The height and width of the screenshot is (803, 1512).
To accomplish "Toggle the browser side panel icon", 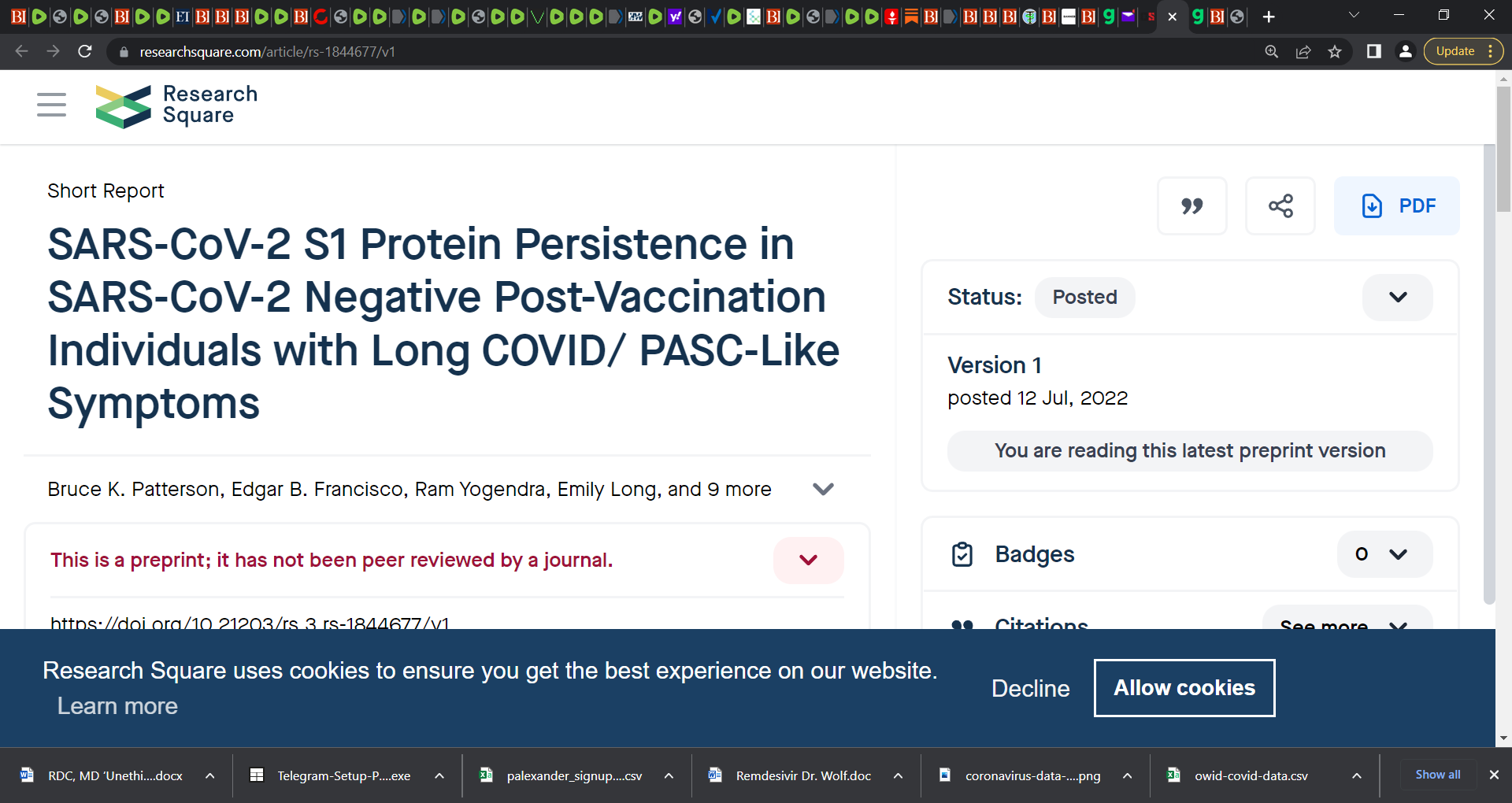I will (x=1374, y=51).
